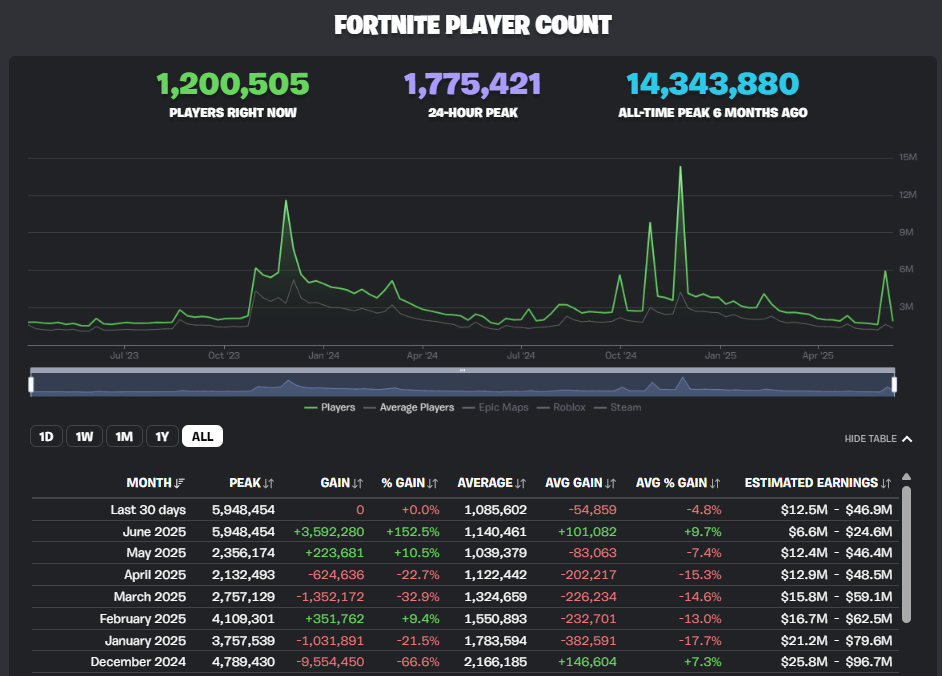Click the December 2024 row label
The width and height of the screenshot is (942, 676).
[x=138, y=662]
